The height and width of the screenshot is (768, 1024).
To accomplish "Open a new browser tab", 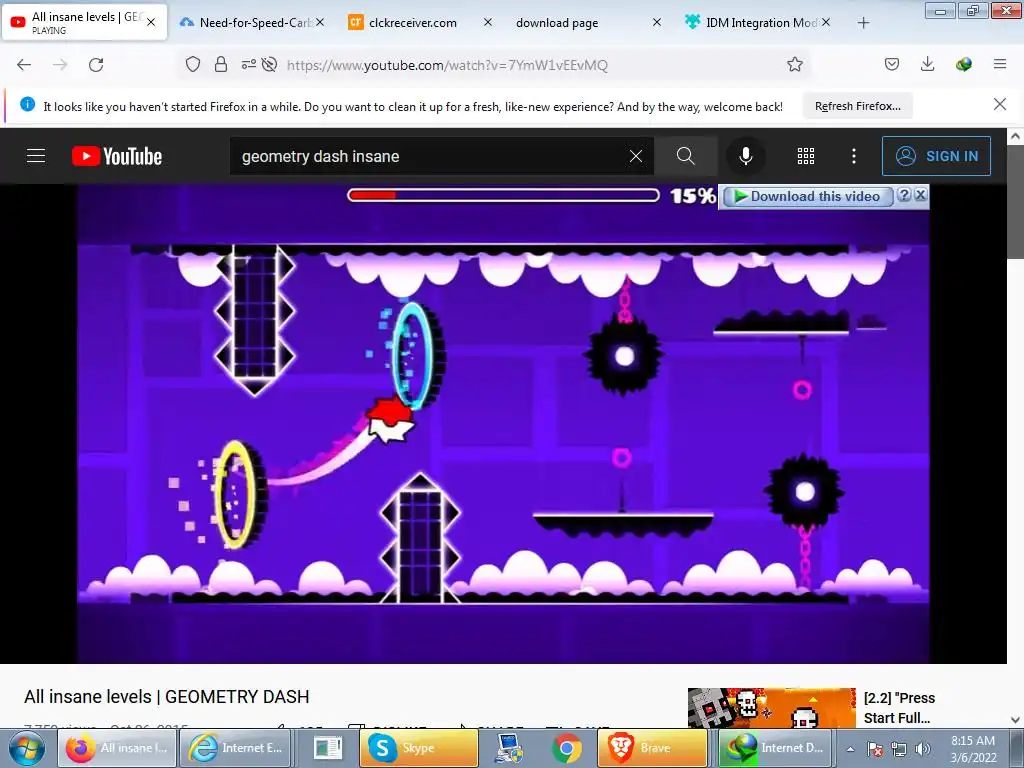I will pyautogui.click(x=863, y=23).
